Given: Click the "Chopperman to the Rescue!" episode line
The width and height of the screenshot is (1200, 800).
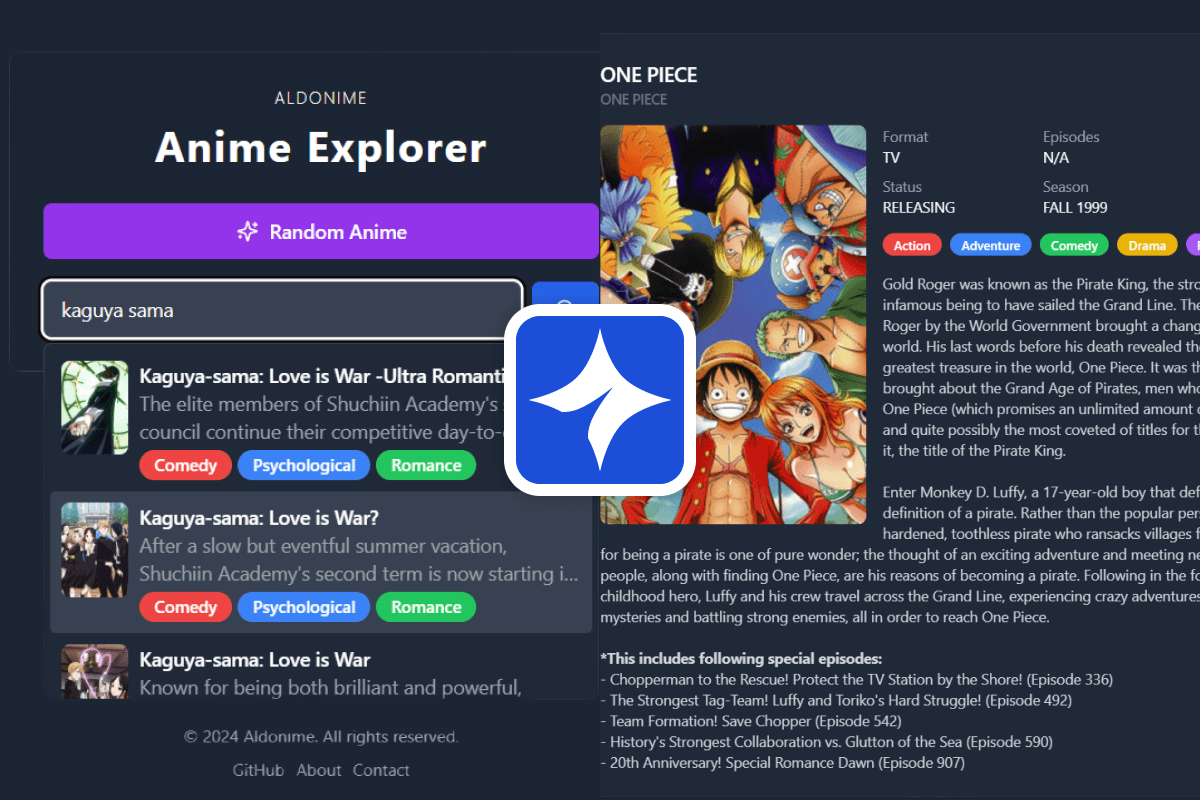Looking at the screenshot, I should (856, 680).
